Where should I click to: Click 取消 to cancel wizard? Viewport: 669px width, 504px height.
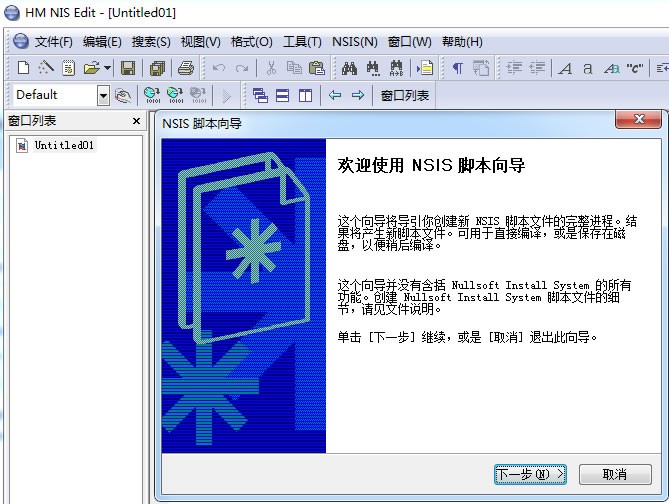pos(615,474)
